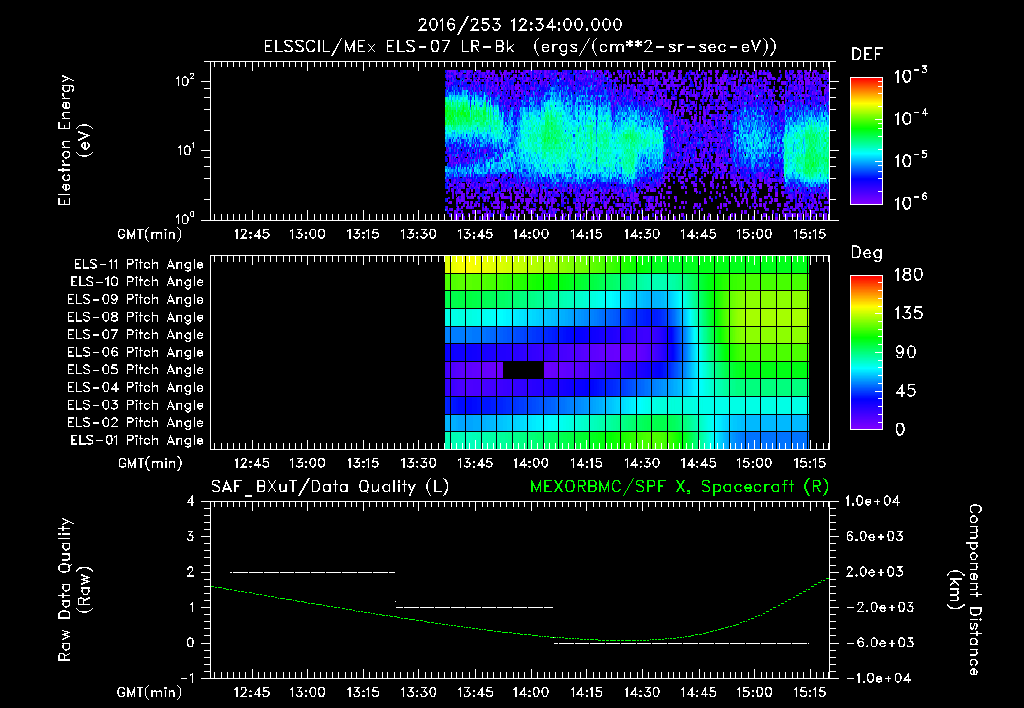This screenshot has width=1024, height=708.
Task: Click the 4 tick on the Raw Data Quality axis
Action: coord(191,502)
